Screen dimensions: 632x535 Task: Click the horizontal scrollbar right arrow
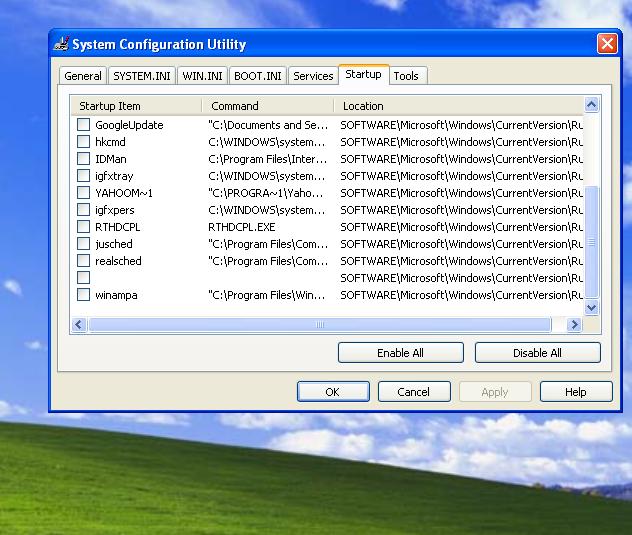tap(574, 325)
